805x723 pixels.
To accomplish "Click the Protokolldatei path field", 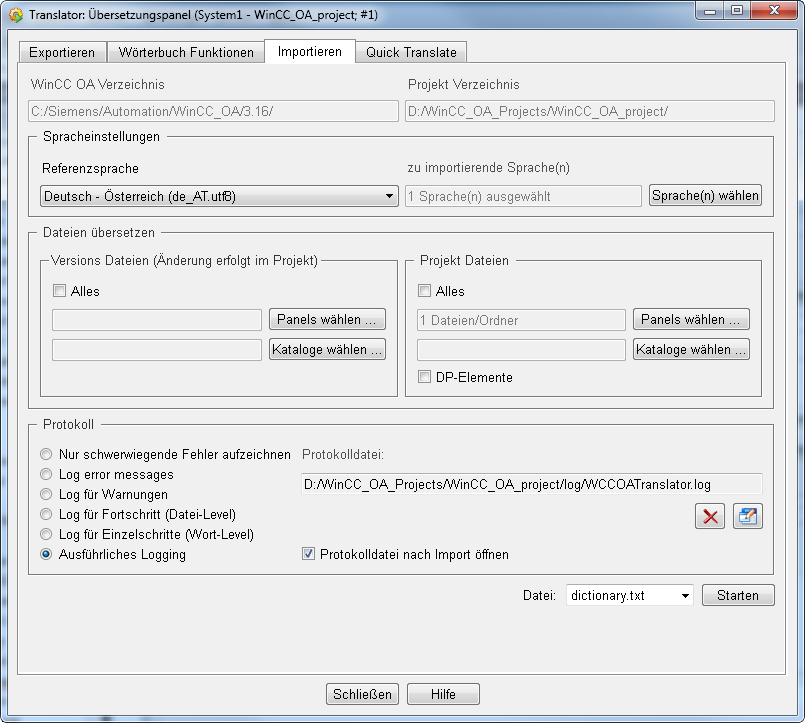I will pos(532,484).
